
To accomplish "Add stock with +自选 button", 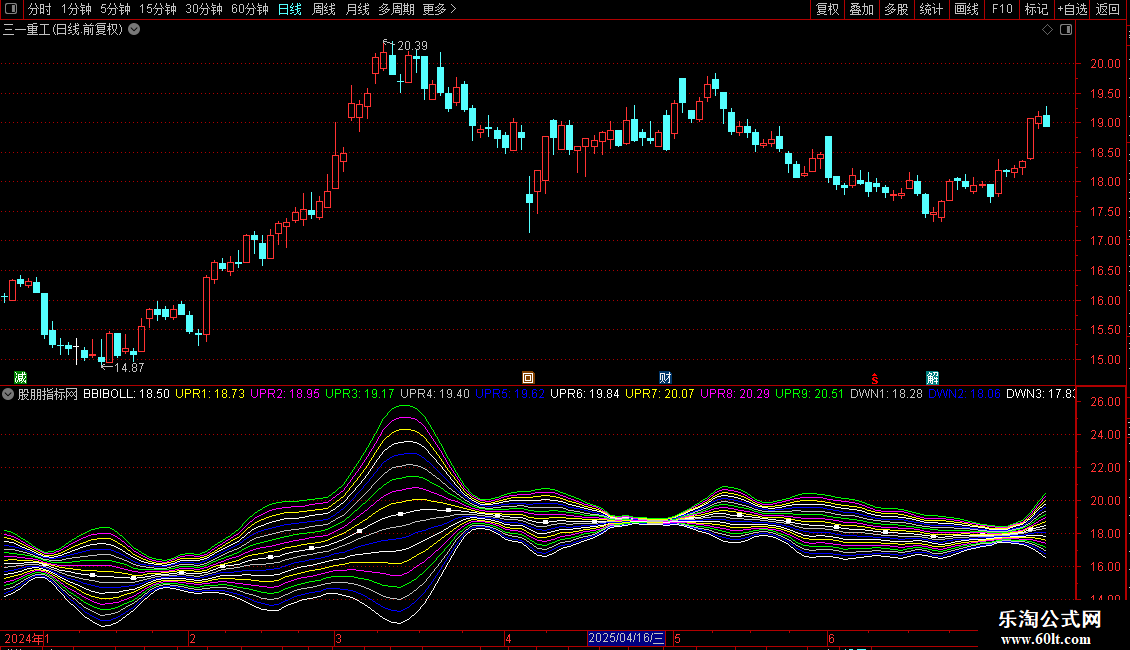I will tap(1072, 9).
